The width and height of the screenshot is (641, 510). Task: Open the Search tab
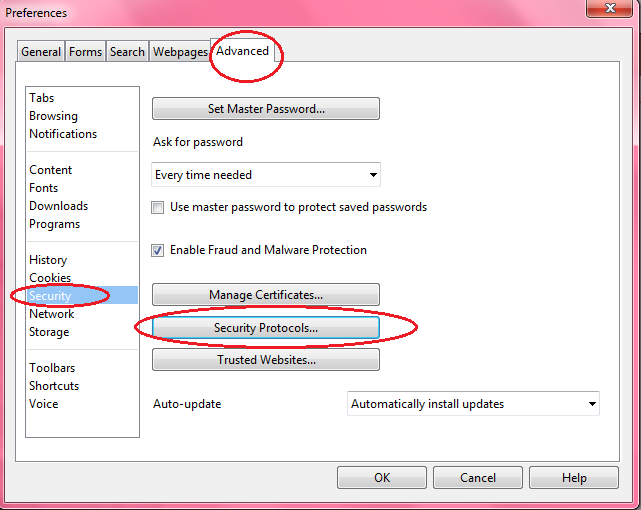(127, 52)
